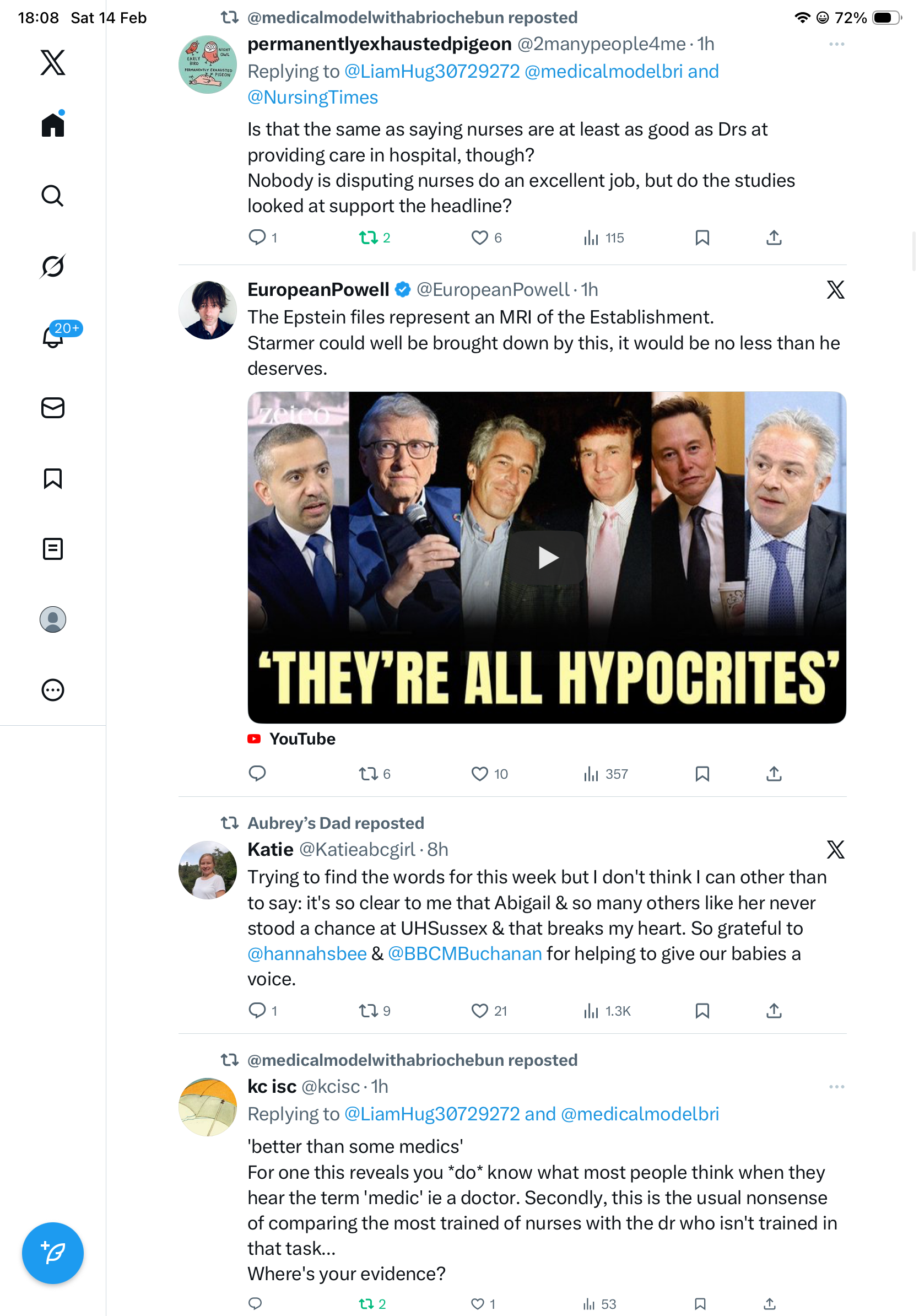Screen dimensions: 919x1316
Task: Tap the compose post button
Action: click(53, 1253)
